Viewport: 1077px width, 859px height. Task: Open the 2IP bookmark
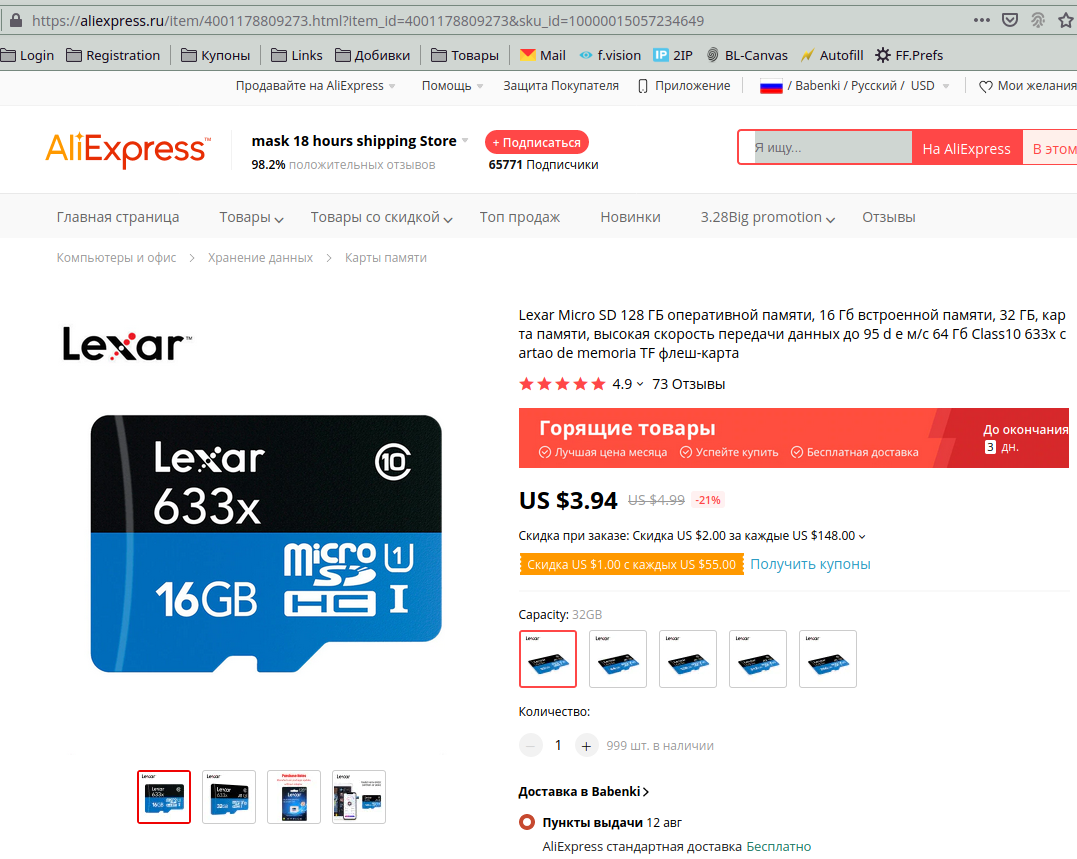coord(673,56)
